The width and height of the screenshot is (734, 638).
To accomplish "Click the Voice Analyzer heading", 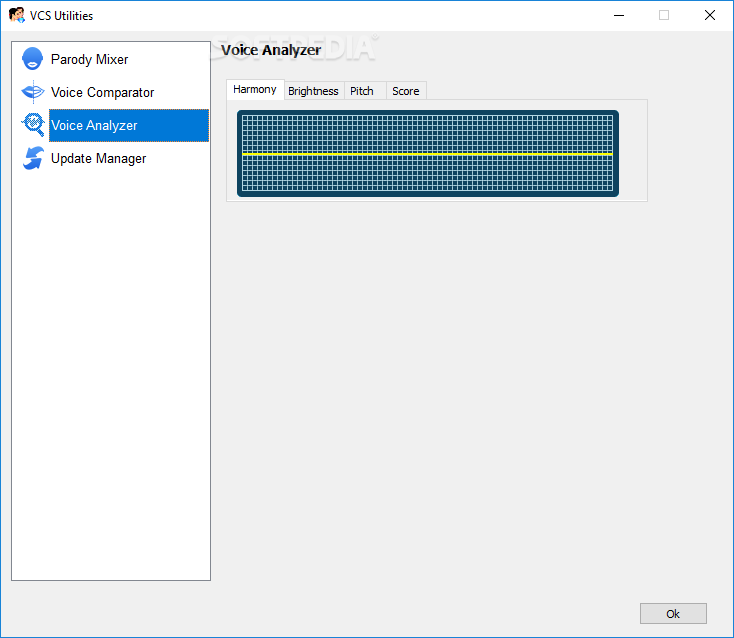I will (271, 50).
